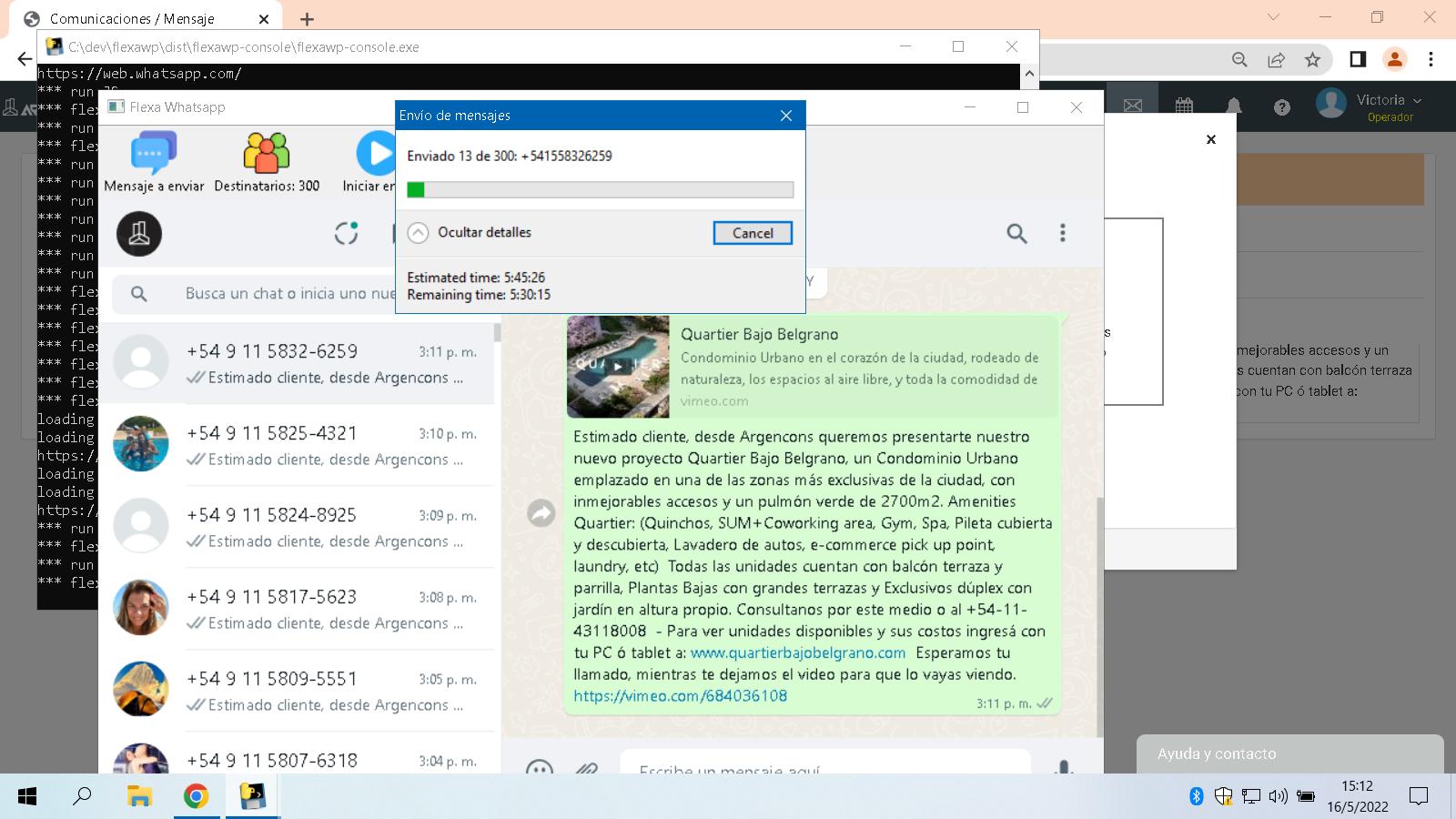The width and height of the screenshot is (1456, 819).
Task: Click profile photo of 5825-4321 chat
Action: (141, 444)
